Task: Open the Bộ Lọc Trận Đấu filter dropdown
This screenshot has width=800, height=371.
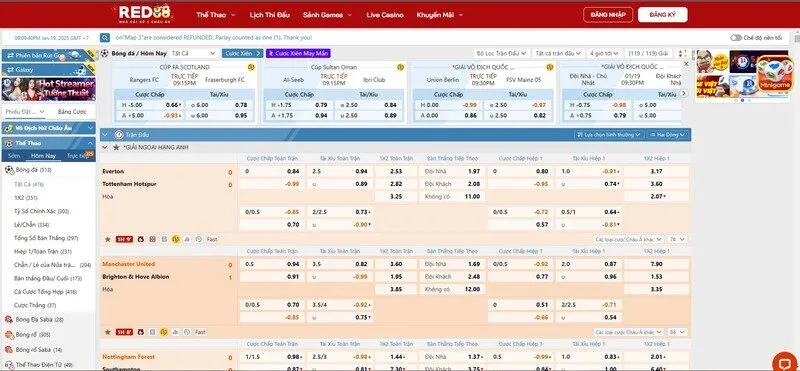Action: coord(502,53)
